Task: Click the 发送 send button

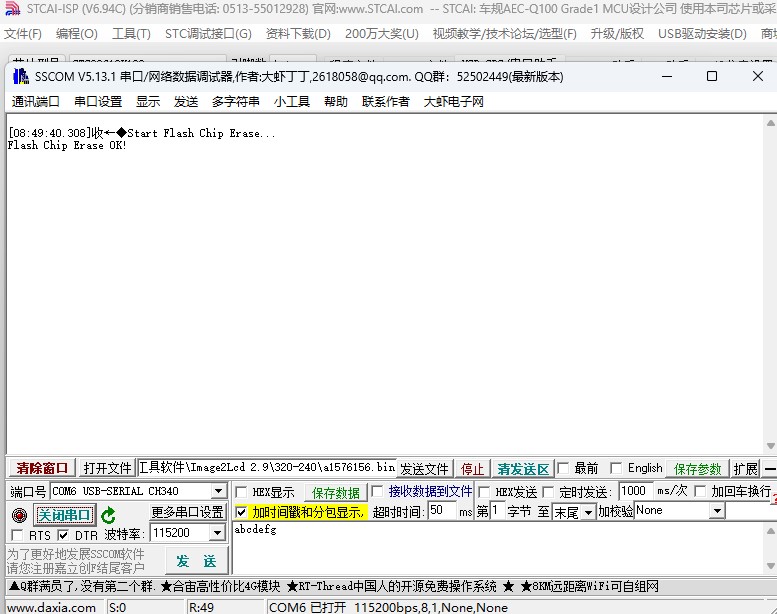Action: click(x=196, y=561)
